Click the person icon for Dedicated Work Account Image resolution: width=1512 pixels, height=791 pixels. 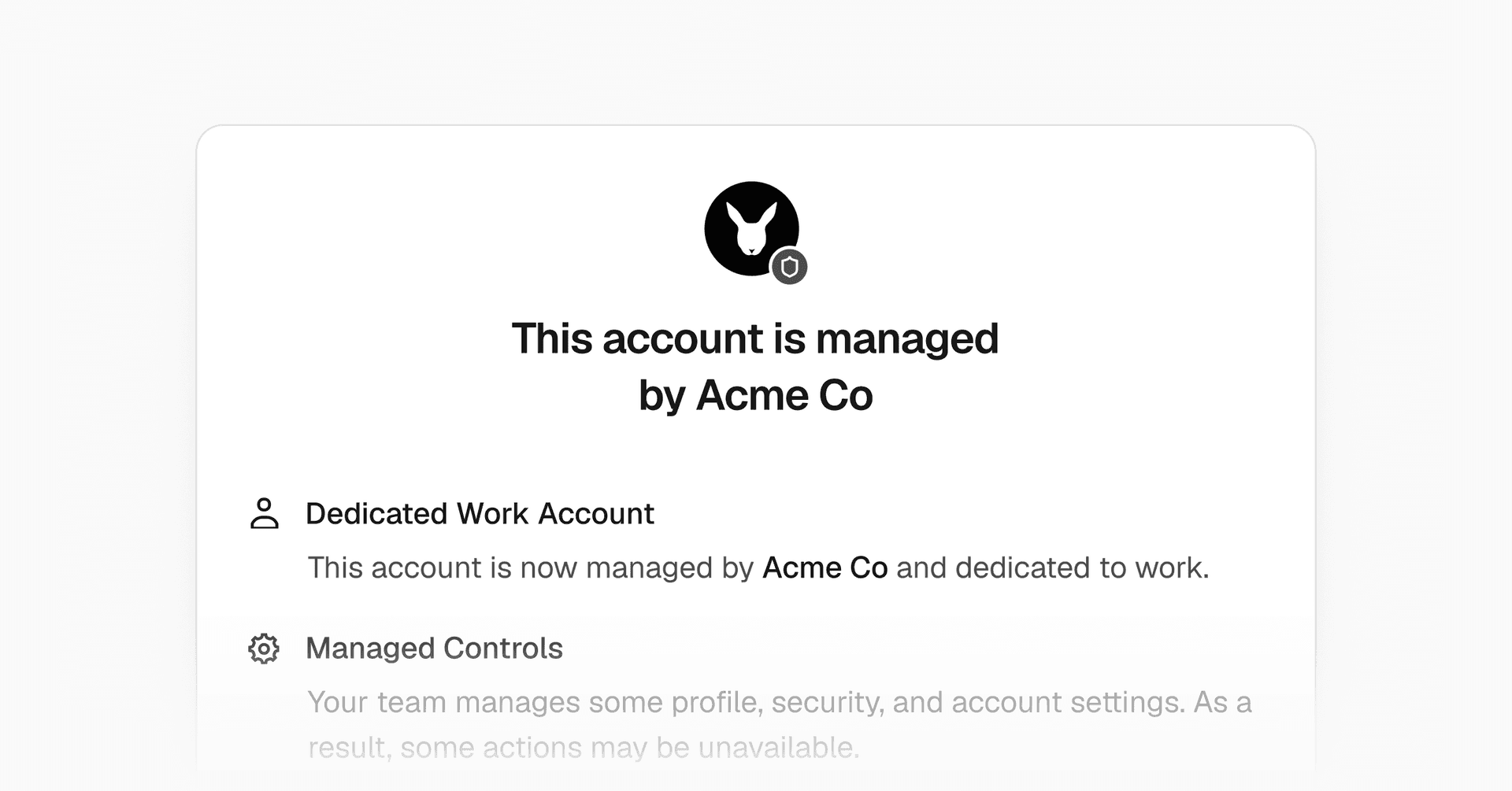click(265, 513)
